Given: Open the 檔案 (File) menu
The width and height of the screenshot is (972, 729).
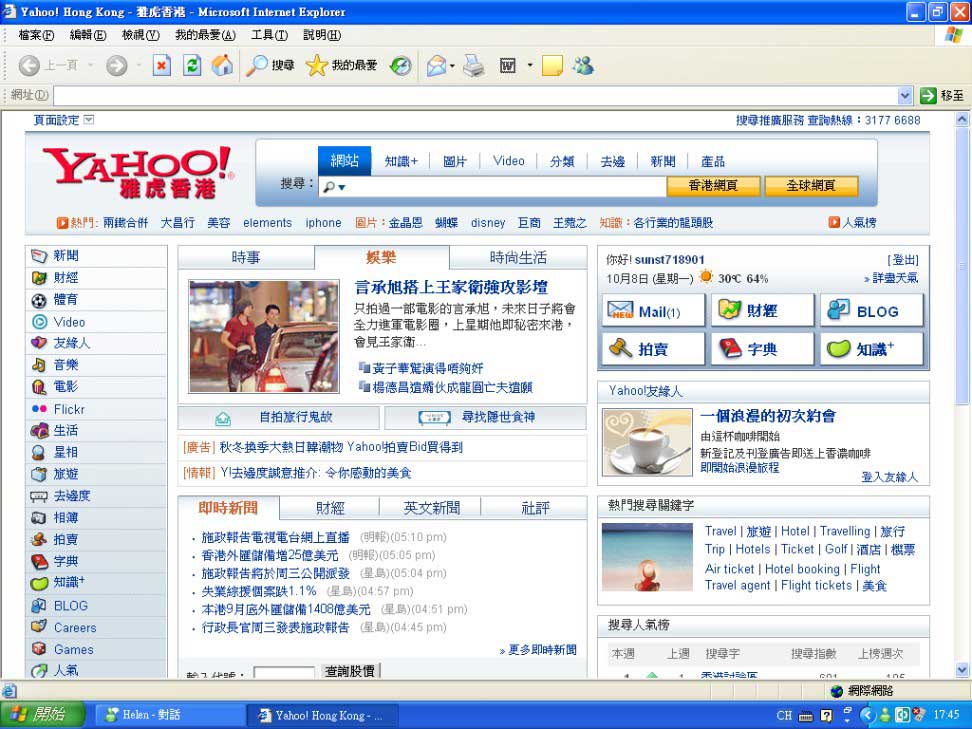Looking at the screenshot, I should click(37, 35).
